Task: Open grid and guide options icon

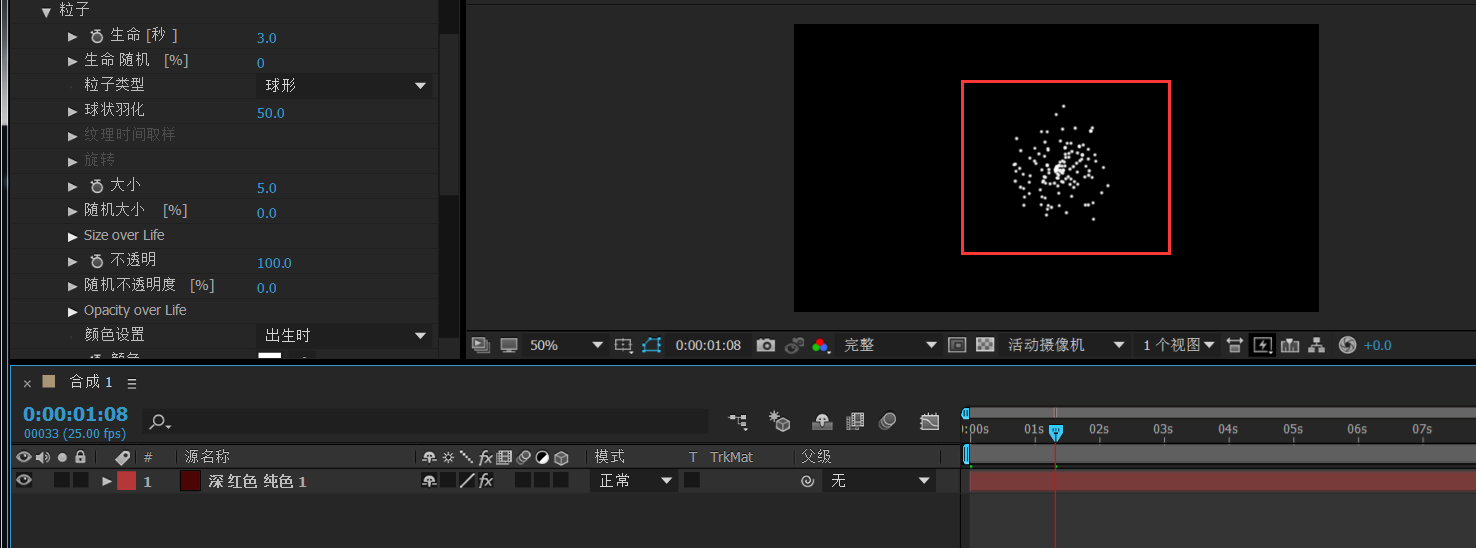Action: pos(623,345)
